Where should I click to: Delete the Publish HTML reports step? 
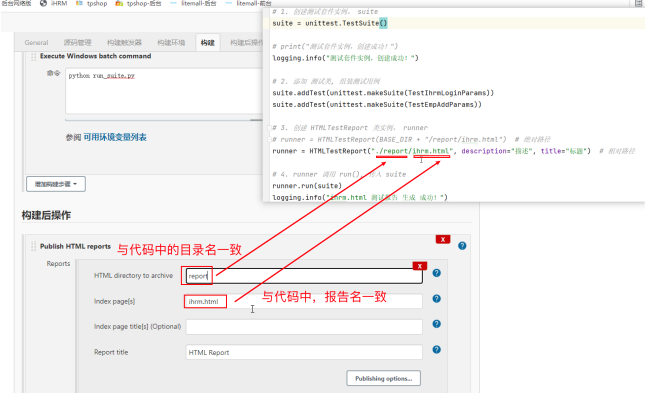(x=443, y=239)
